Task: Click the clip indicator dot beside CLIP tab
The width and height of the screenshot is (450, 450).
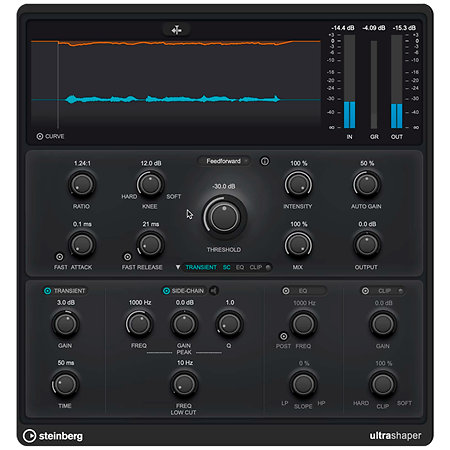Action: 268,267
